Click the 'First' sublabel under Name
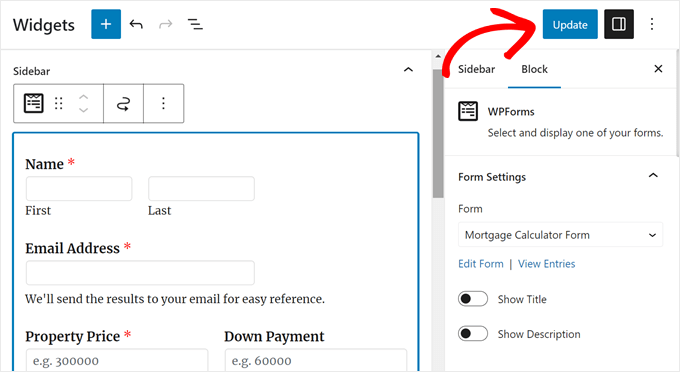This screenshot has height=372, width=680. coord(38,210)
